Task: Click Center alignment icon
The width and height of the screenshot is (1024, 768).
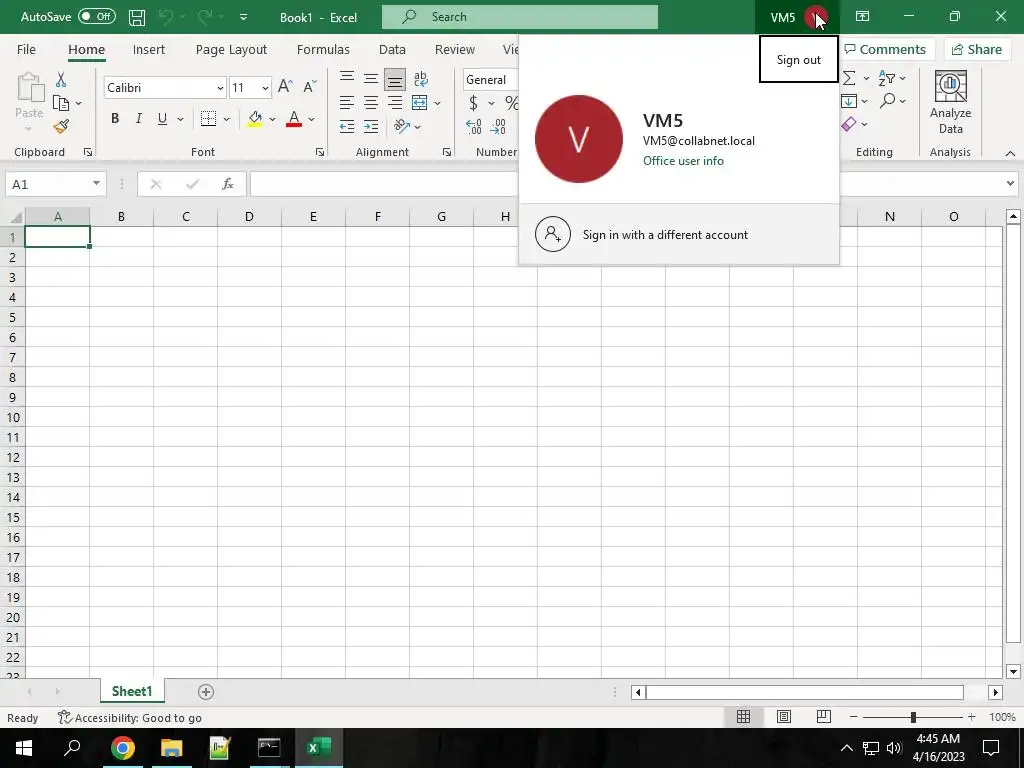Action: coord(371,103)
